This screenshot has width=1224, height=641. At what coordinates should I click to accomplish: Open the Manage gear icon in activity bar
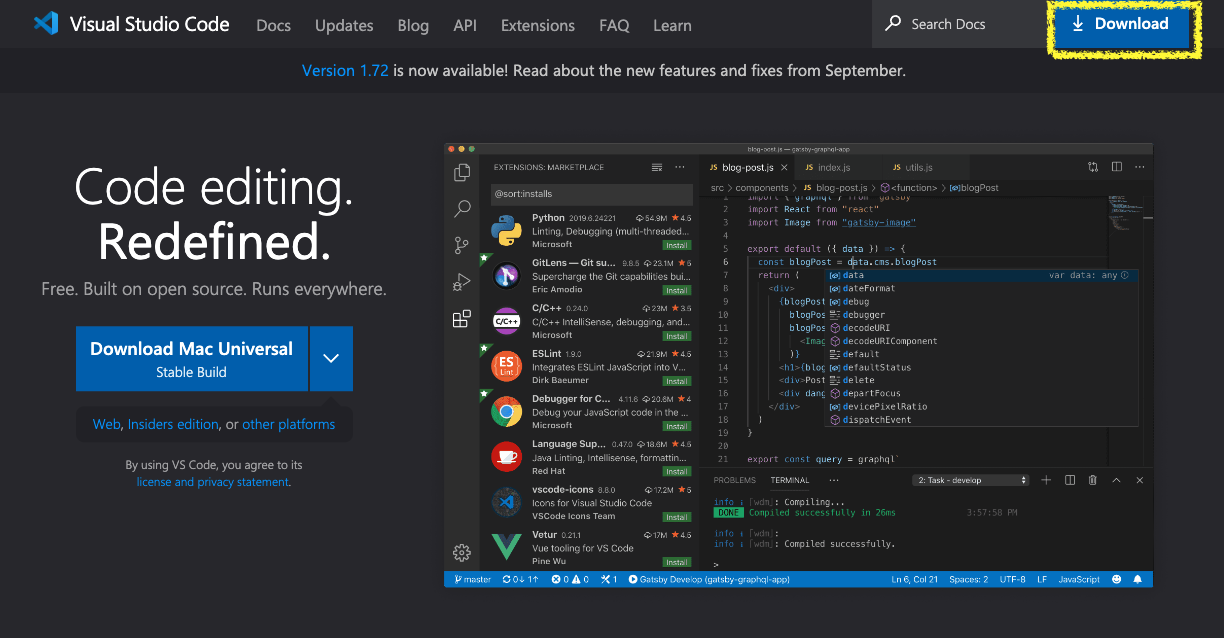[x=462, y=552]
